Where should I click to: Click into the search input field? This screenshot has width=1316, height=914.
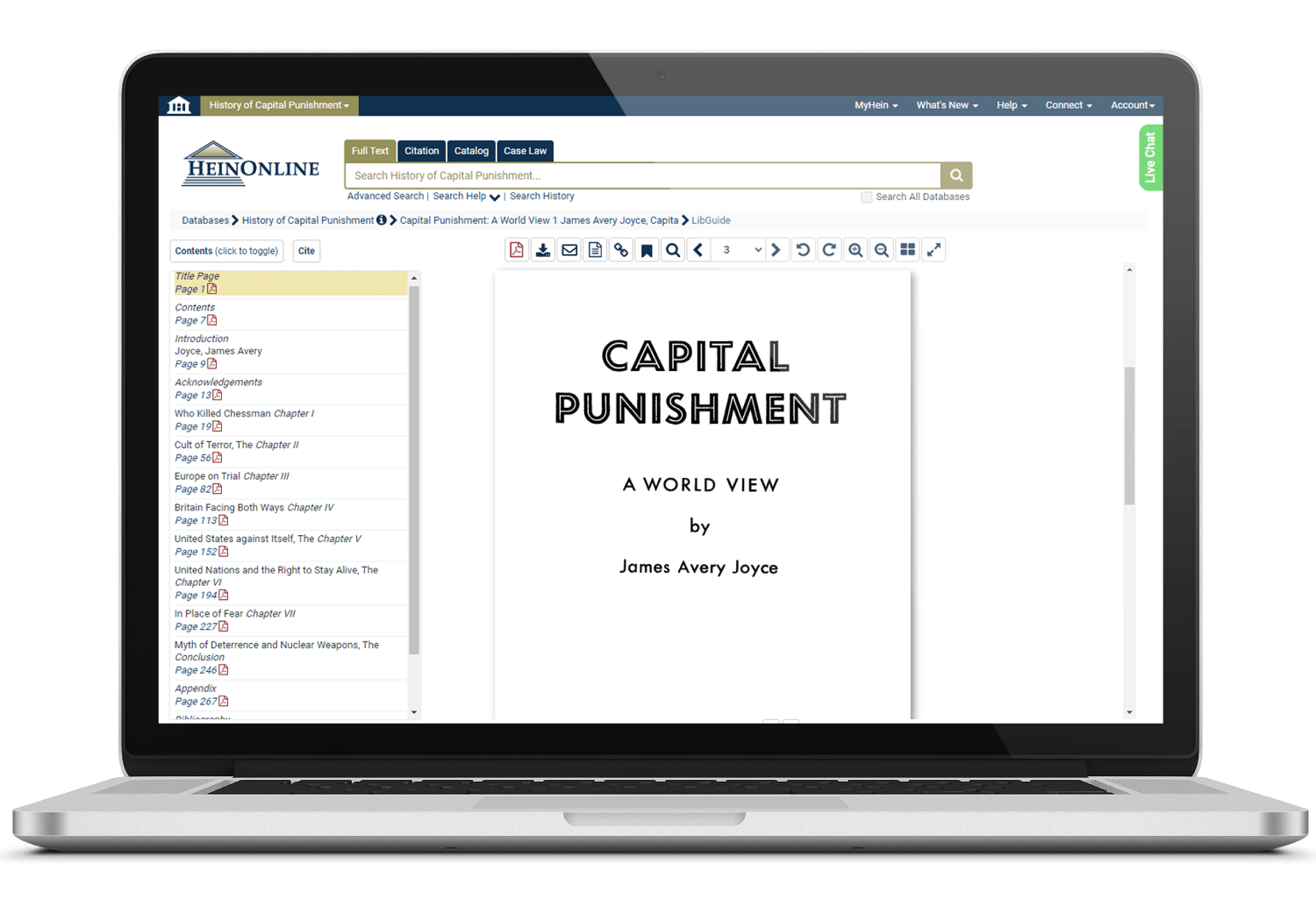tap(643, 175)
